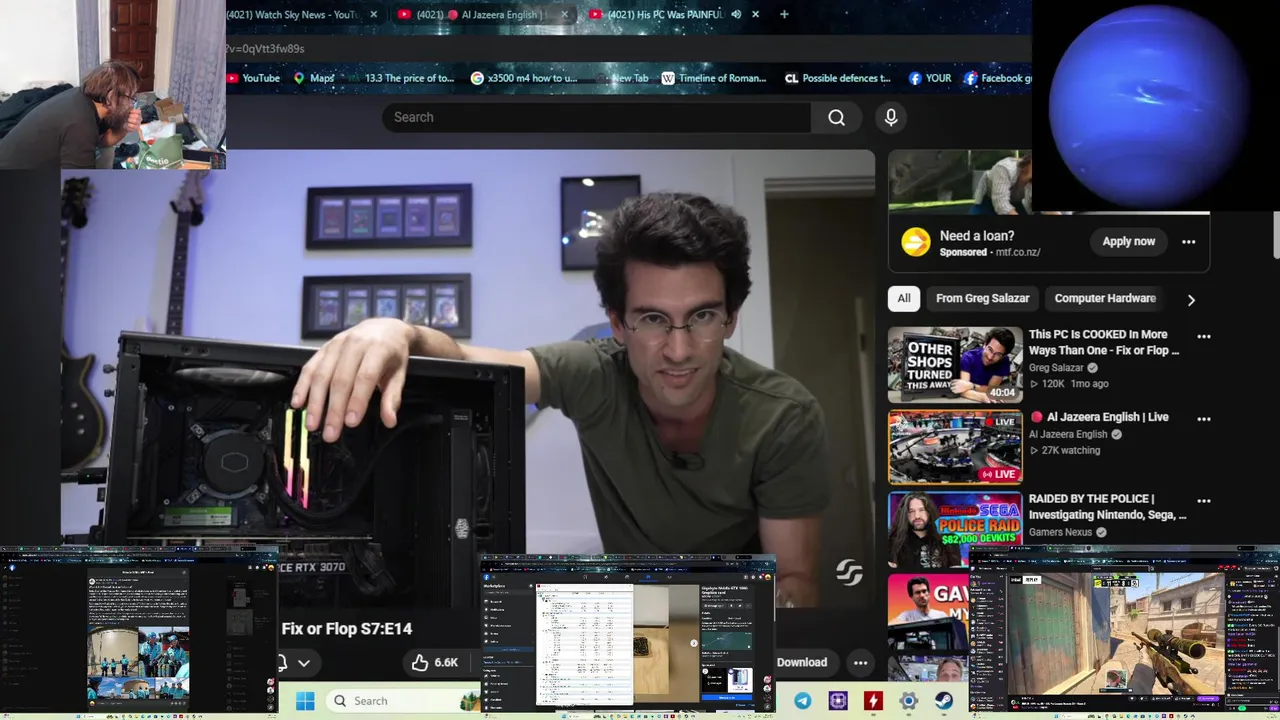Open the Need a loan ad image
The image size is (1280, 720).
959,182
